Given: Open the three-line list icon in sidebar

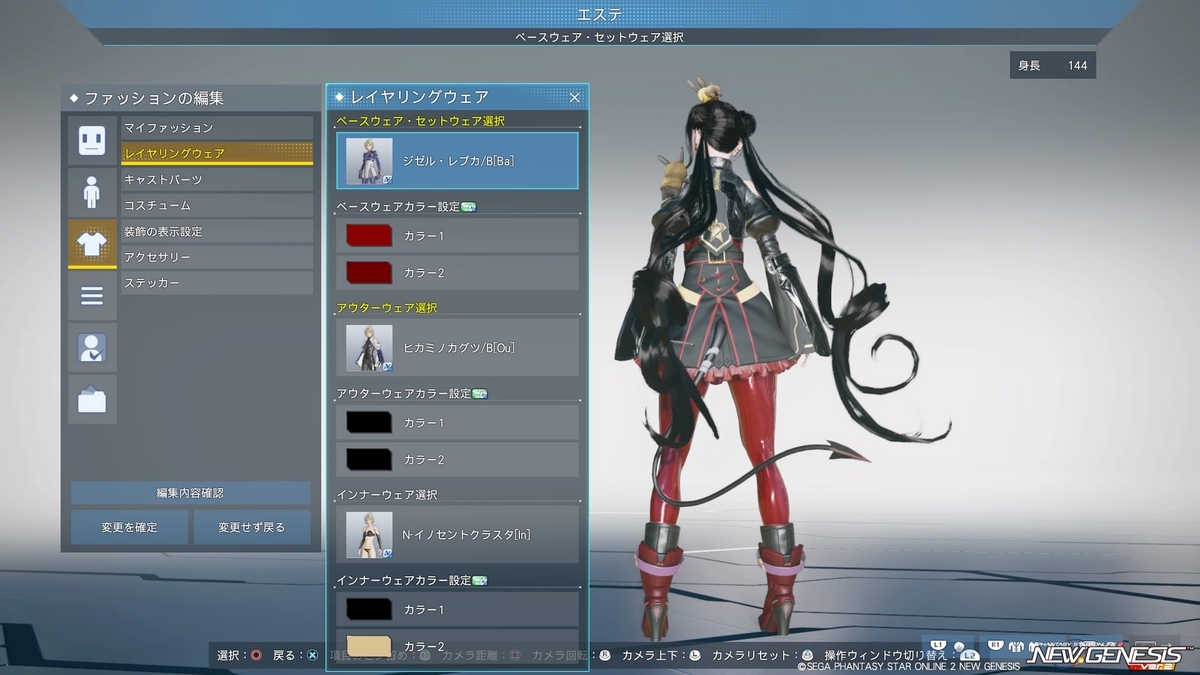Looking at the screenshot, I should 92,296.
